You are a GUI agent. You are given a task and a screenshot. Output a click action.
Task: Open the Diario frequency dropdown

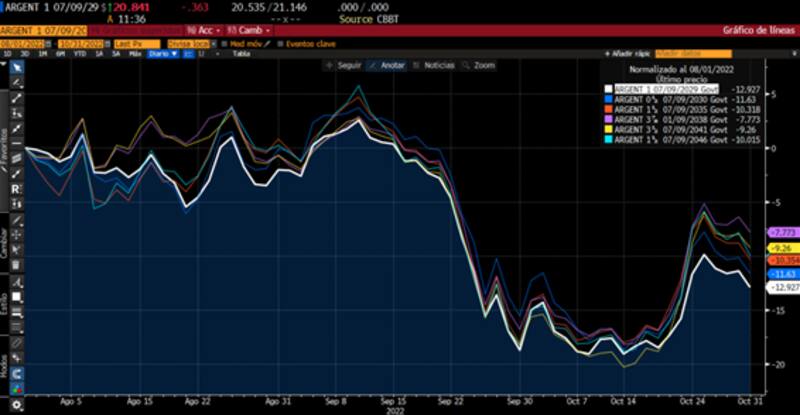[162, 54]
